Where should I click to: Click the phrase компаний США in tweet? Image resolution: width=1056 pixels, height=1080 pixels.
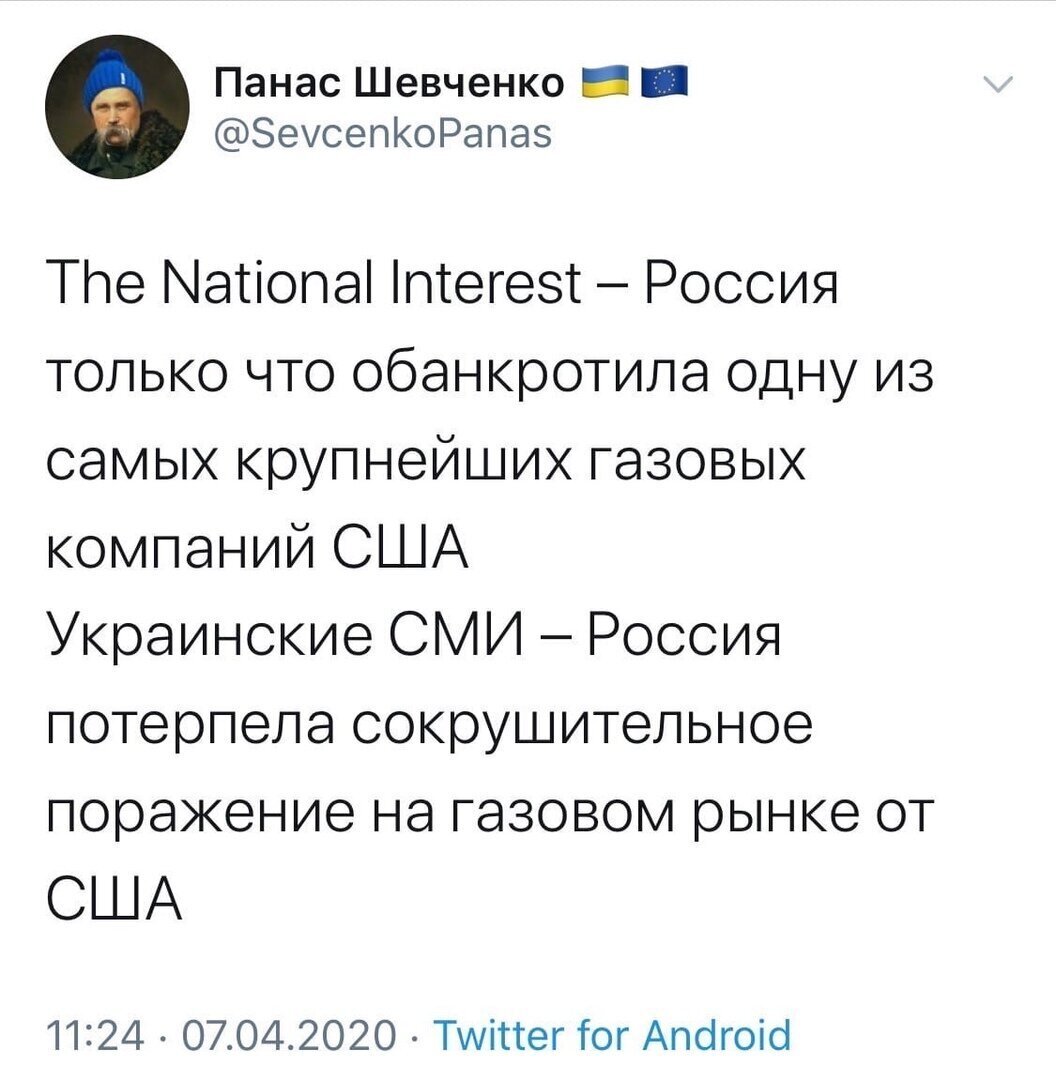pyautogui.click(x=258, y=547)
